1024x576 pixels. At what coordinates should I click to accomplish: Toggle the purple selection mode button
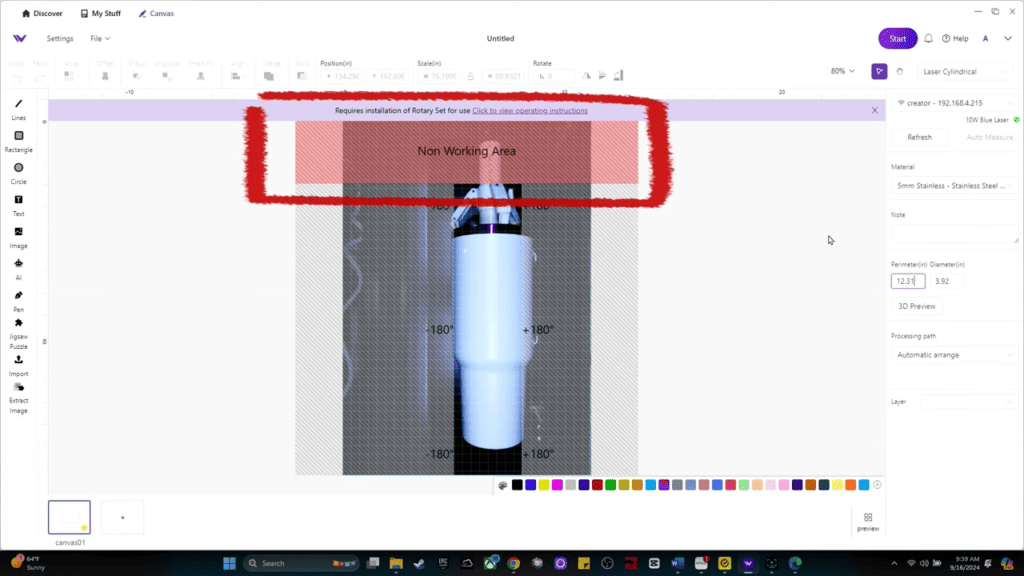click(879, 71)
